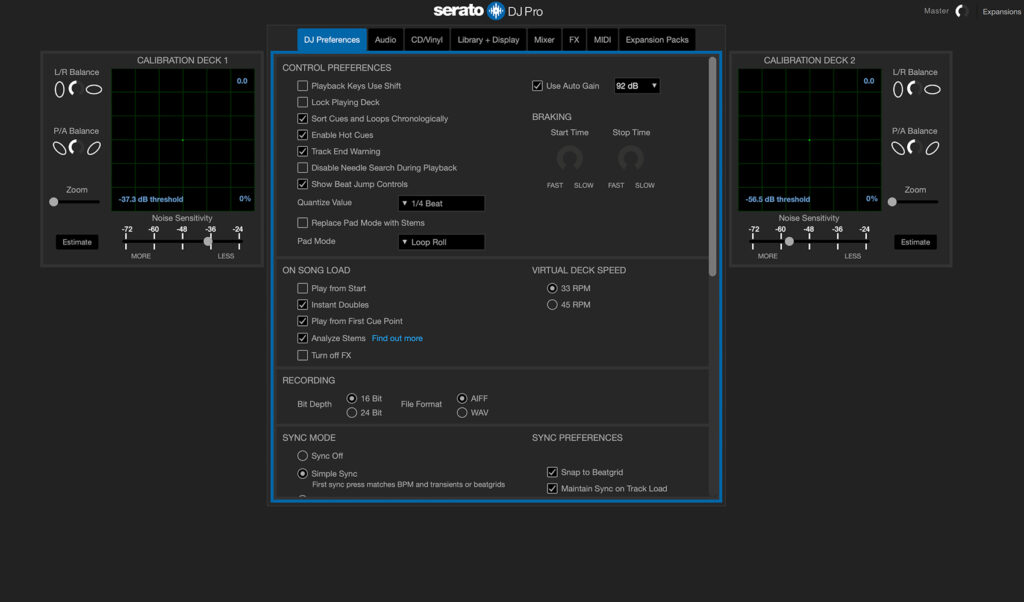Open the Auto Gain dB level dropdown
1024x602 pixels.
pyautogui.click(x=636, y=85)
